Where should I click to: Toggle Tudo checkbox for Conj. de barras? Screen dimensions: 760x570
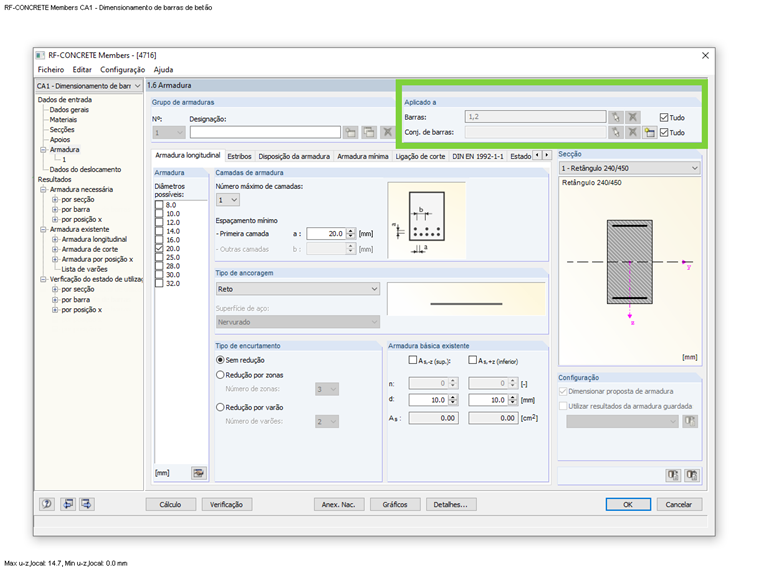[x=664, y=132]
